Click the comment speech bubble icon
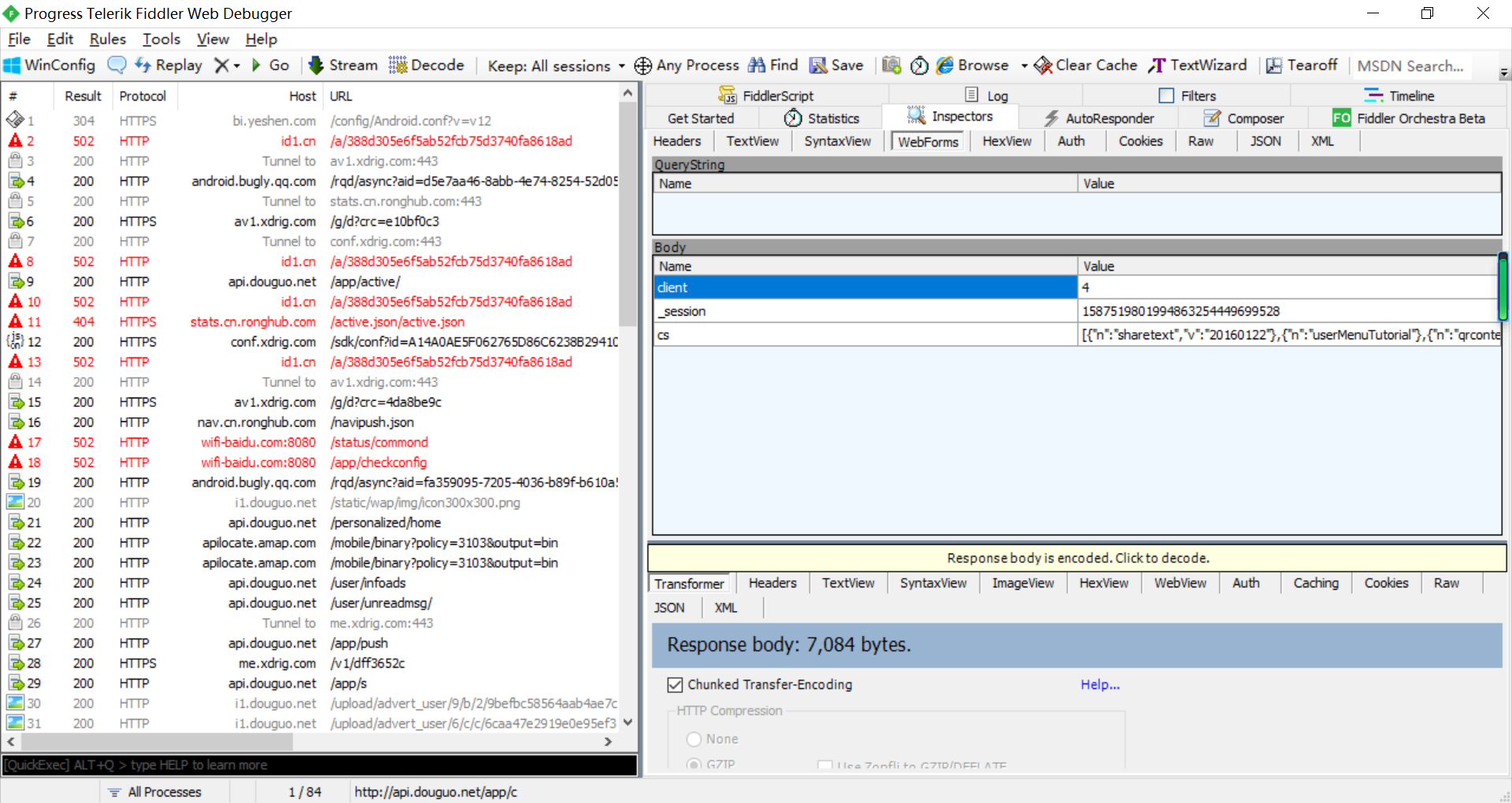Image resolution: width=1512 pixels, height=803 pixels. pos(117,65)
